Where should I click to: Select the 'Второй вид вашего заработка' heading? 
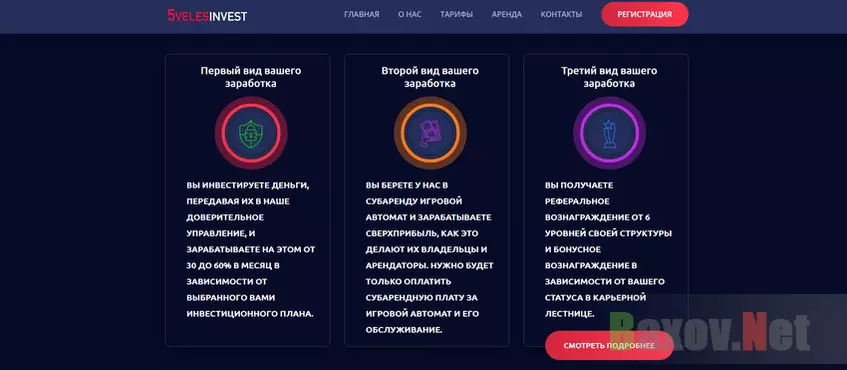click(x=430, y=77)
